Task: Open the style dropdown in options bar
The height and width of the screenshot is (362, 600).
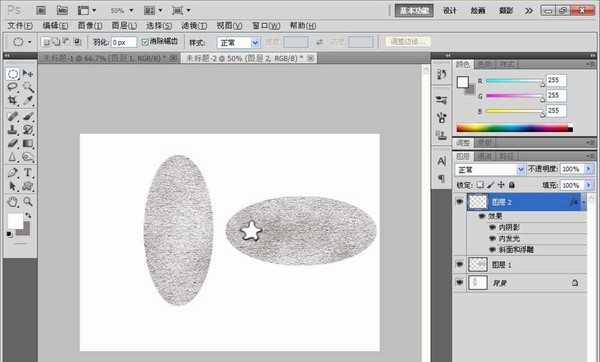Action: [x=238, y=42]
